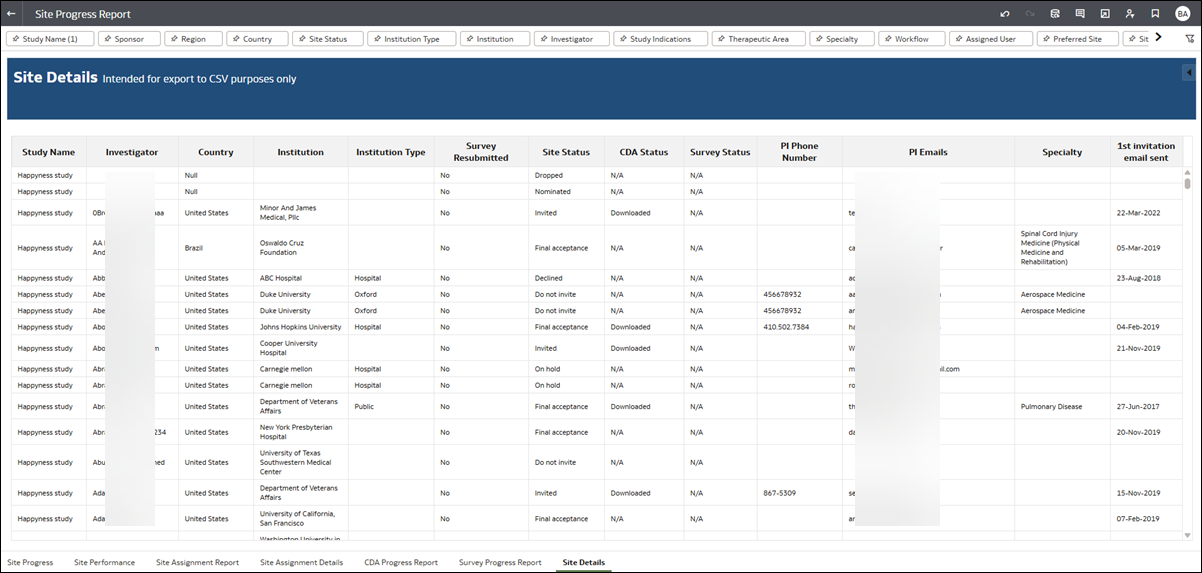This screenshot has width=1202, height=573.
Task: Click the bookmark icon
Action: (1155, 14)
